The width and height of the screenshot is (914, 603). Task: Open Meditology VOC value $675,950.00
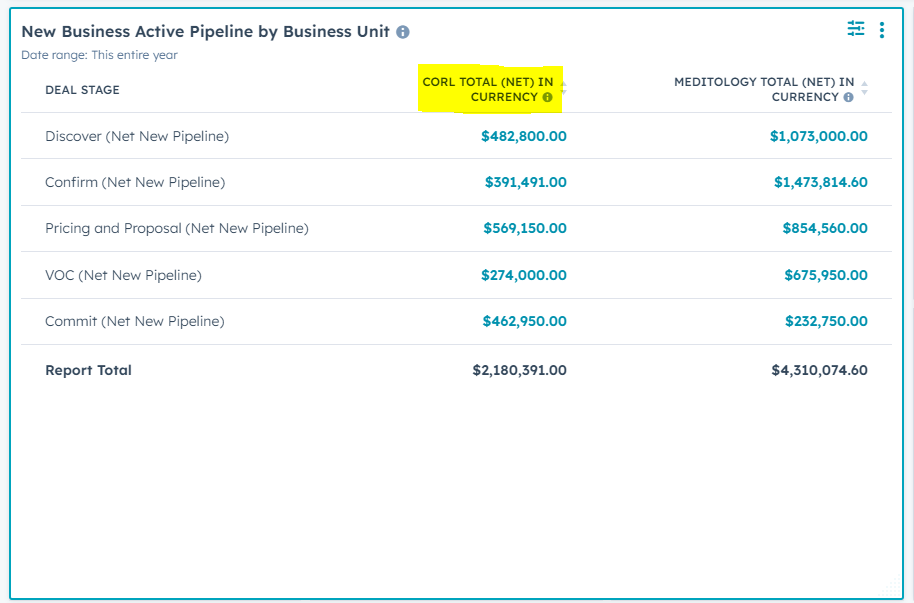point(824,275)
